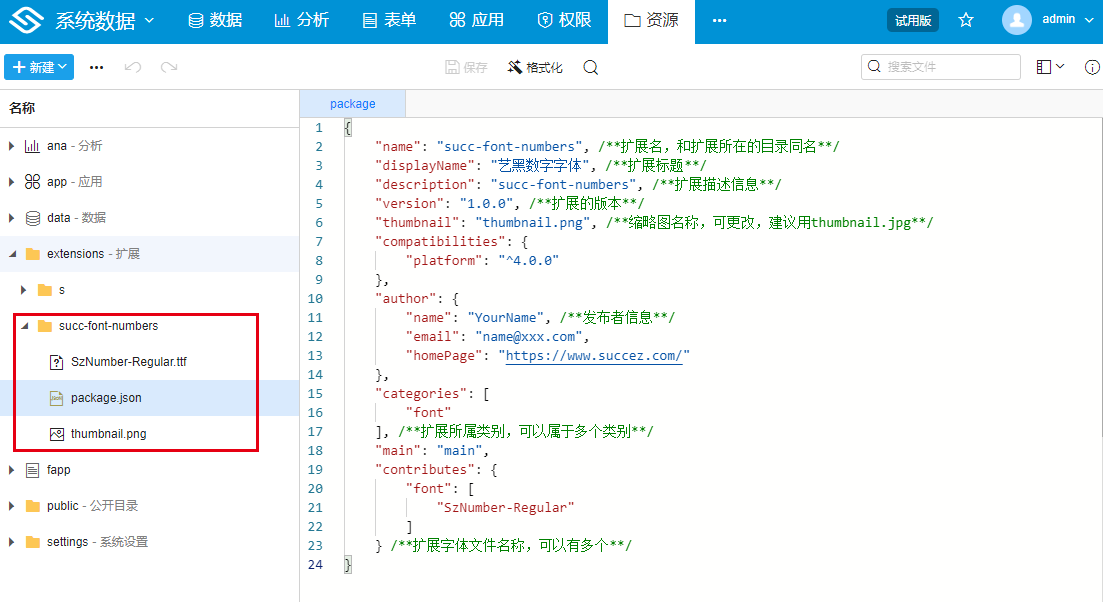Collapse the succ-font-numbers folder
The height and width of the screenshot is (602, 1103).
point(25,326)
